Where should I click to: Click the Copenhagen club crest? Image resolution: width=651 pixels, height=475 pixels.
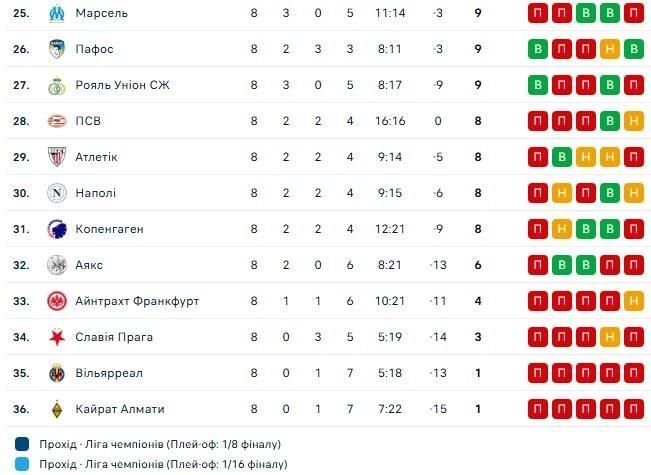point(56,229)
